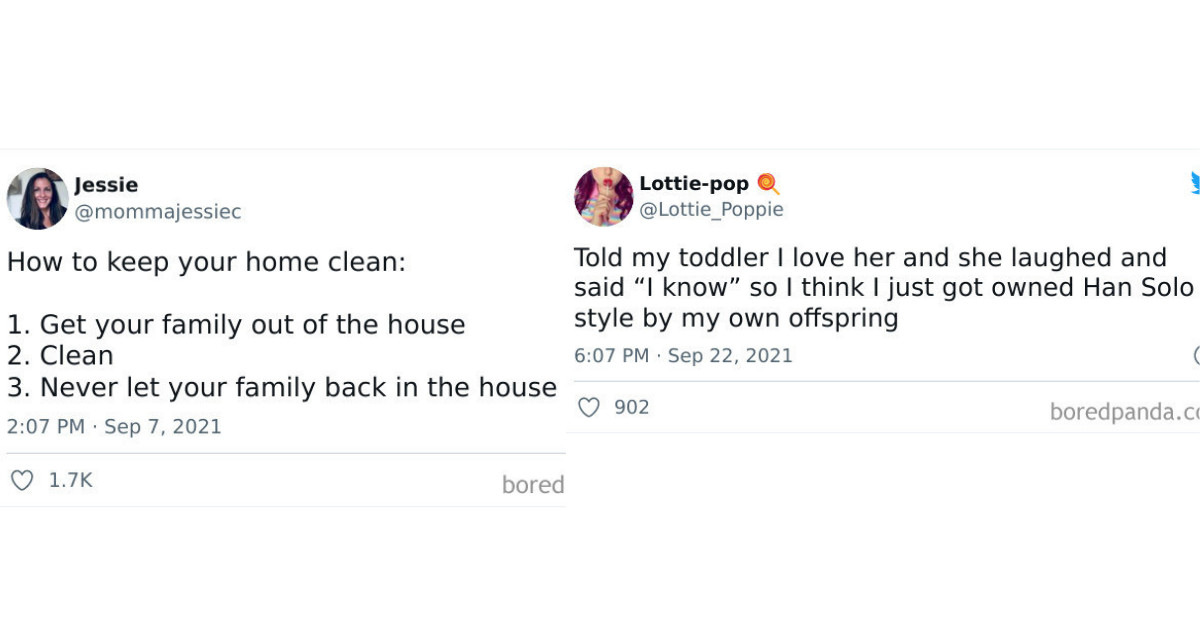Screen dimensions: 1200x628
Task: Click Jessie's profile avatar
Action: tap(37, 197)
